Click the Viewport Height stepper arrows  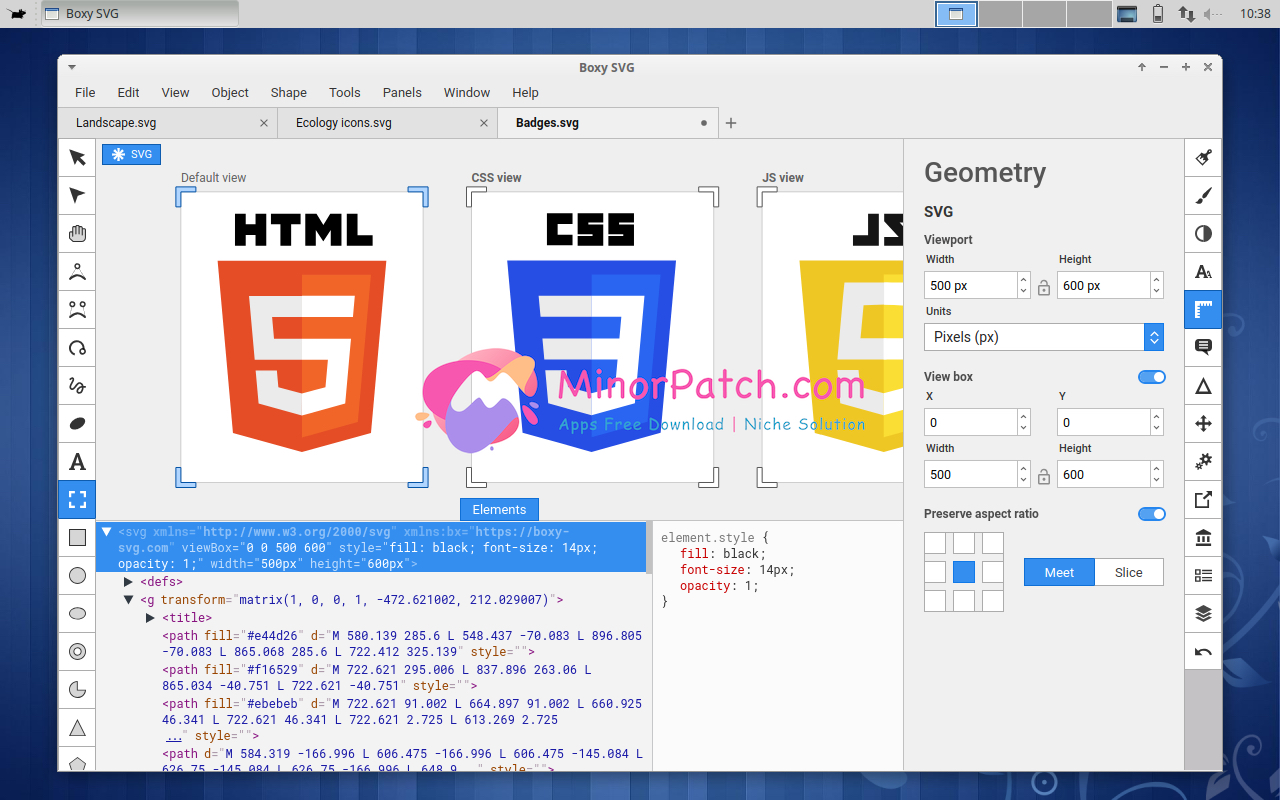coord(1157,286)
